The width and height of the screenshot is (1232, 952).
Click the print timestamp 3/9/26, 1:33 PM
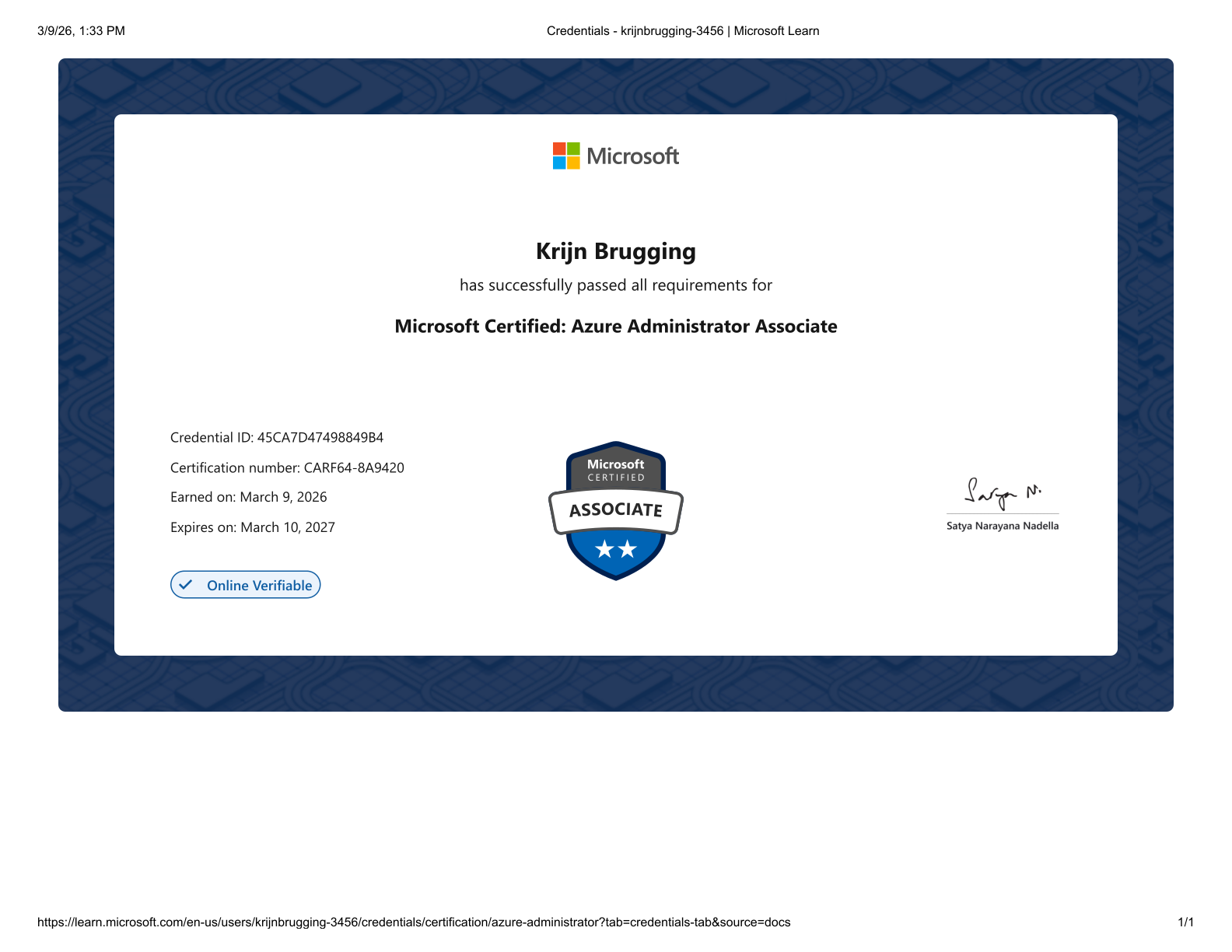point(81,31)
